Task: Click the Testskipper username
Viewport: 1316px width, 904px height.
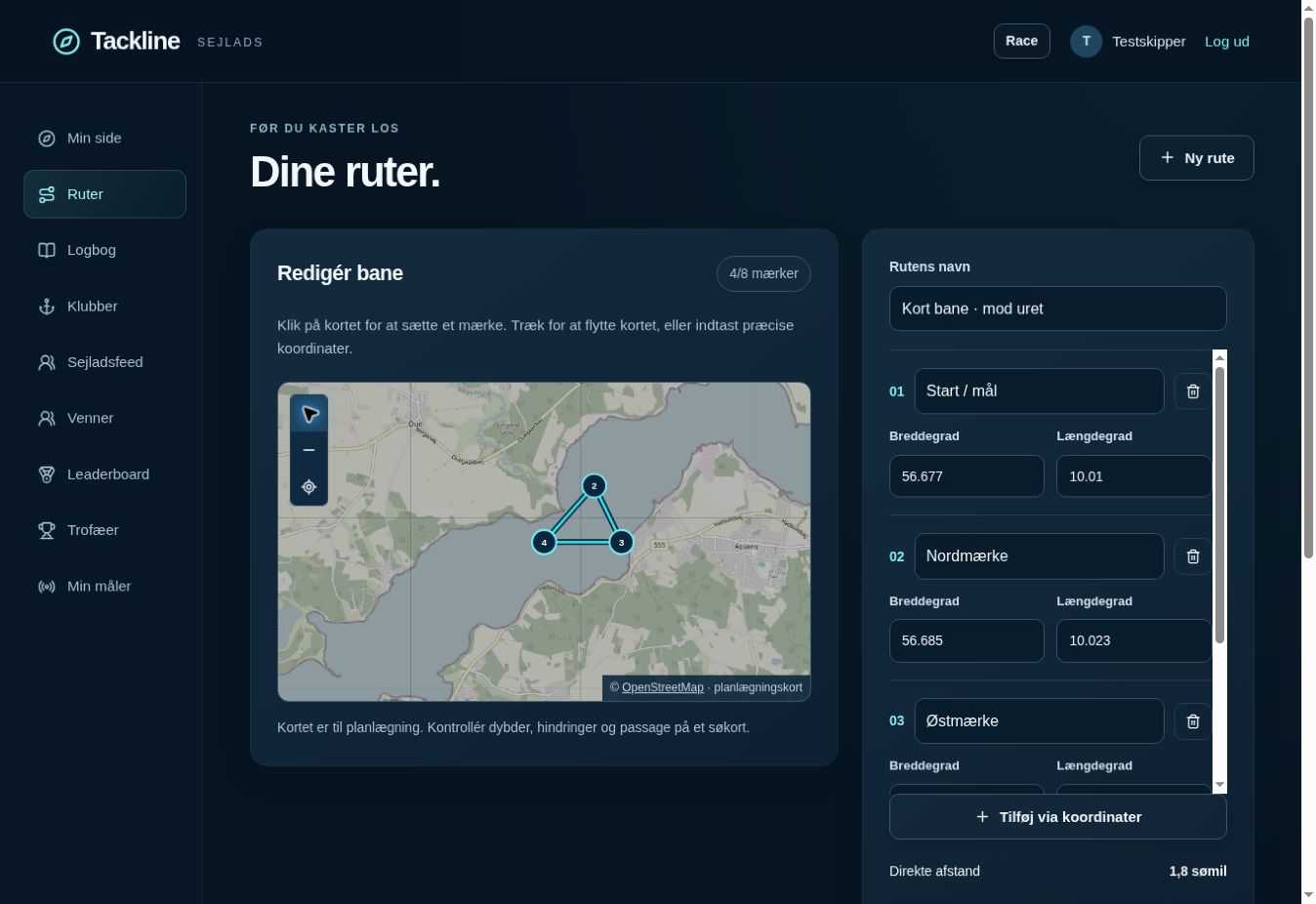Action: 1148,41
